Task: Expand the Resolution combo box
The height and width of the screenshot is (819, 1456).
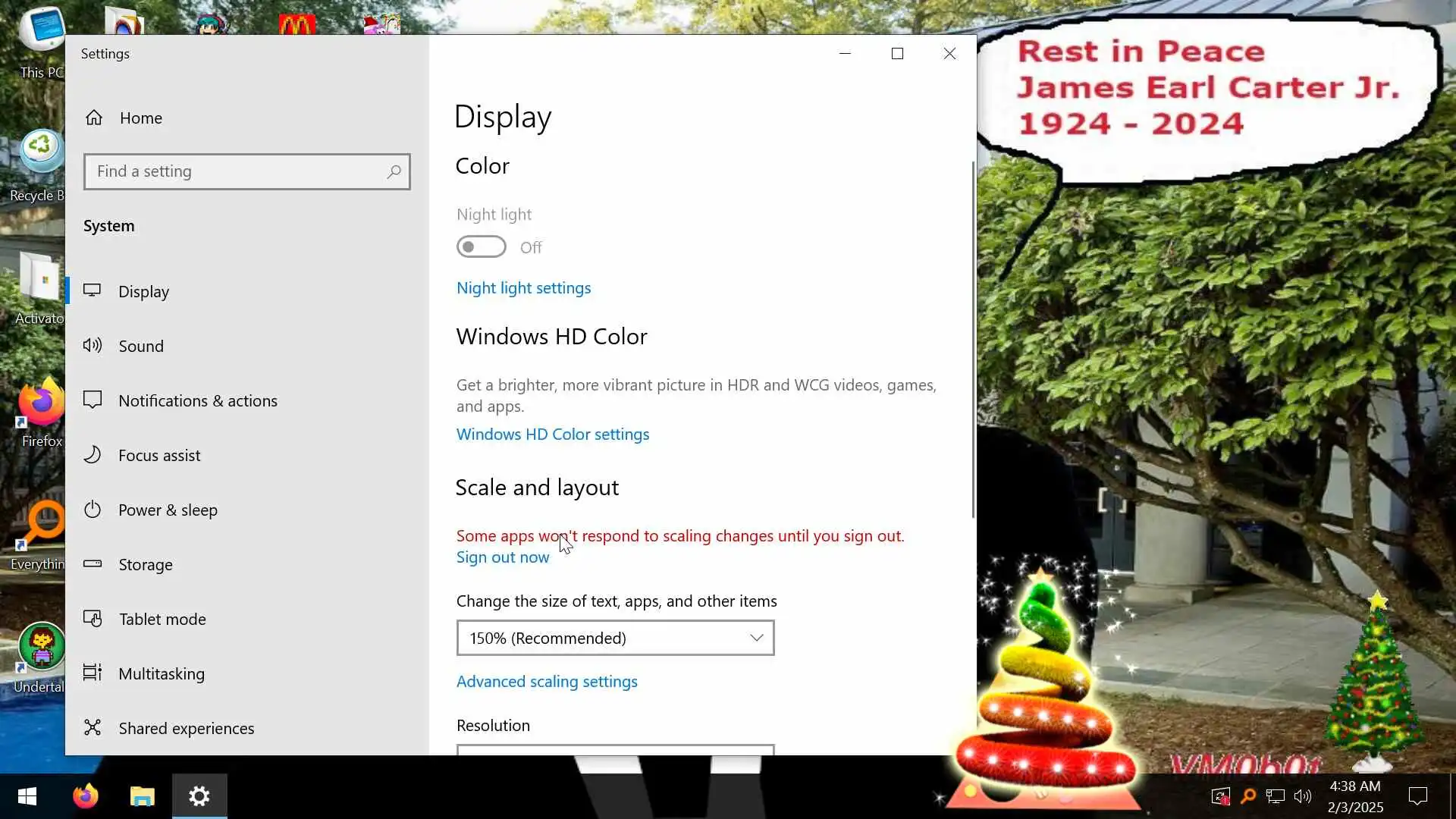Action: (615, 750)
